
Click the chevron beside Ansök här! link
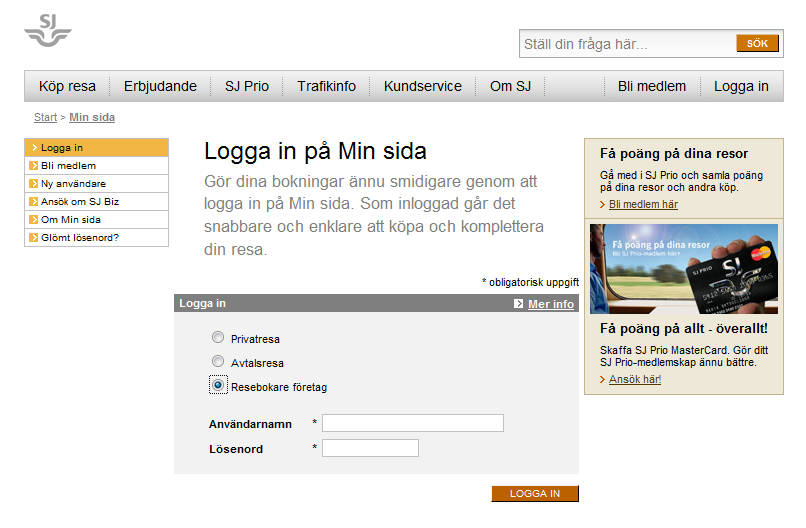[602, 379]
